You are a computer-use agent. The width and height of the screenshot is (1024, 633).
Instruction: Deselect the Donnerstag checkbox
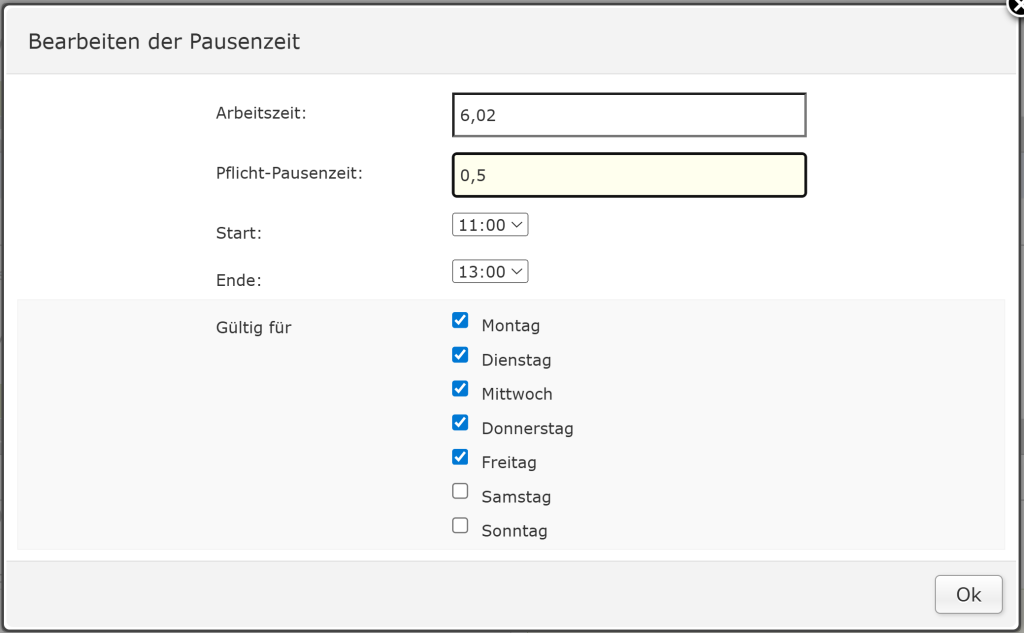(x=460, y=423)
